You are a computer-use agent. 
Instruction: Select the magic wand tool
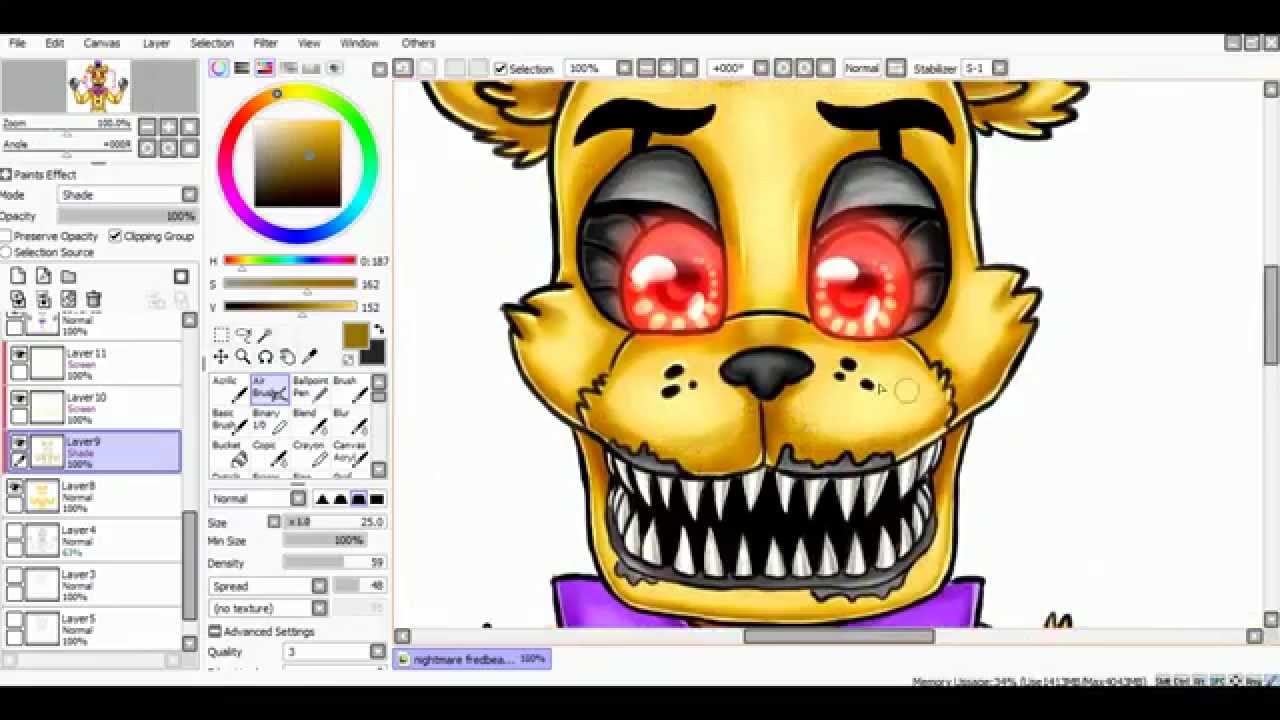coord(265,335)
